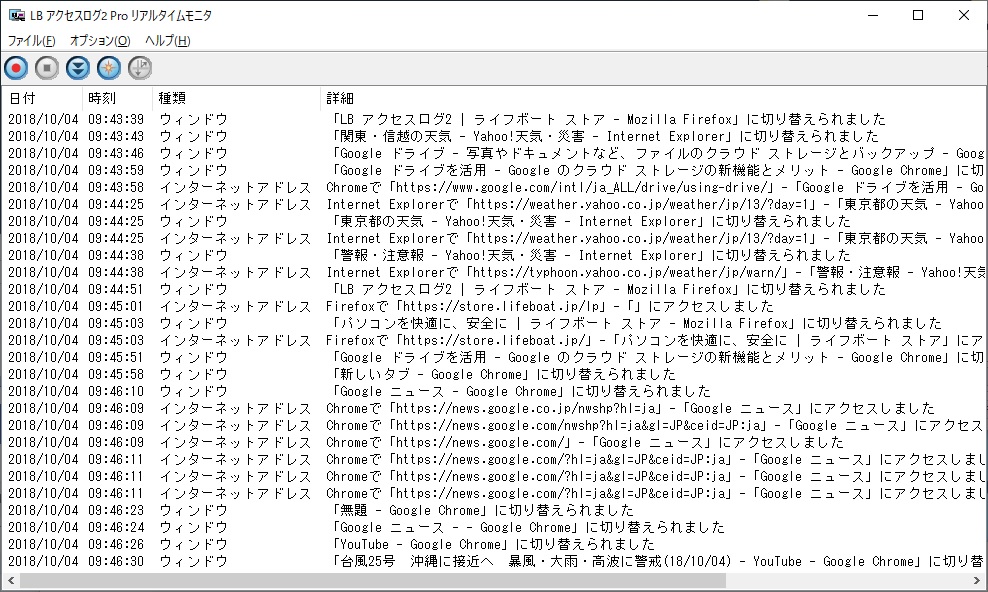This screenshot has height=592, width=988.
Task: Click the horizontal scrollbar right arrow
Action: click(977, 580)
